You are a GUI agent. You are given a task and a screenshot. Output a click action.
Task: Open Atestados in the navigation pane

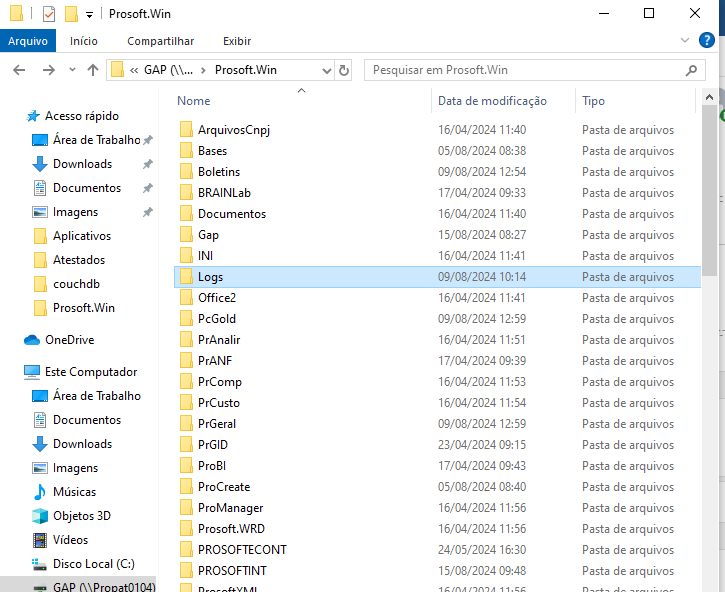79,260
